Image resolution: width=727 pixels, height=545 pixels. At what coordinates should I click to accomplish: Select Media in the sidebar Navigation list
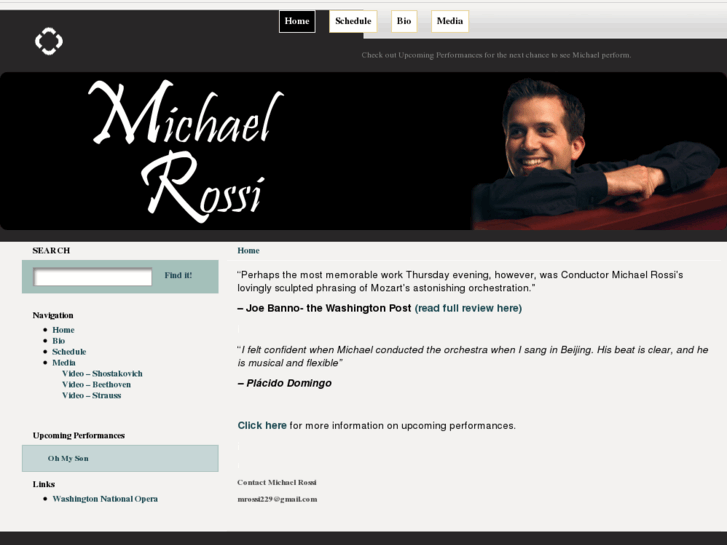pyautogui.click(x=64, y=363)
